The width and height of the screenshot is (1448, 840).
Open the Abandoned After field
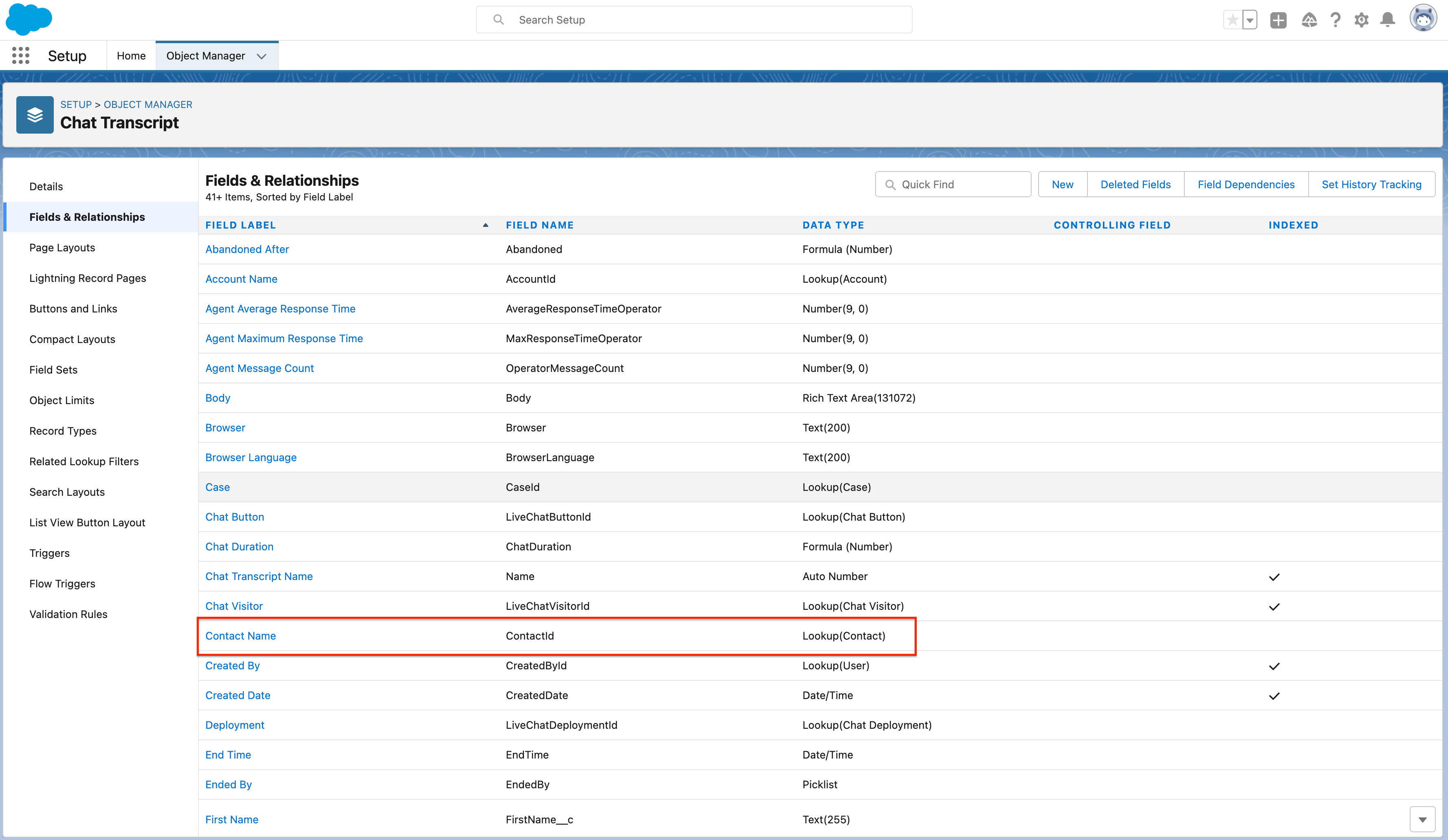pos(247,249)
